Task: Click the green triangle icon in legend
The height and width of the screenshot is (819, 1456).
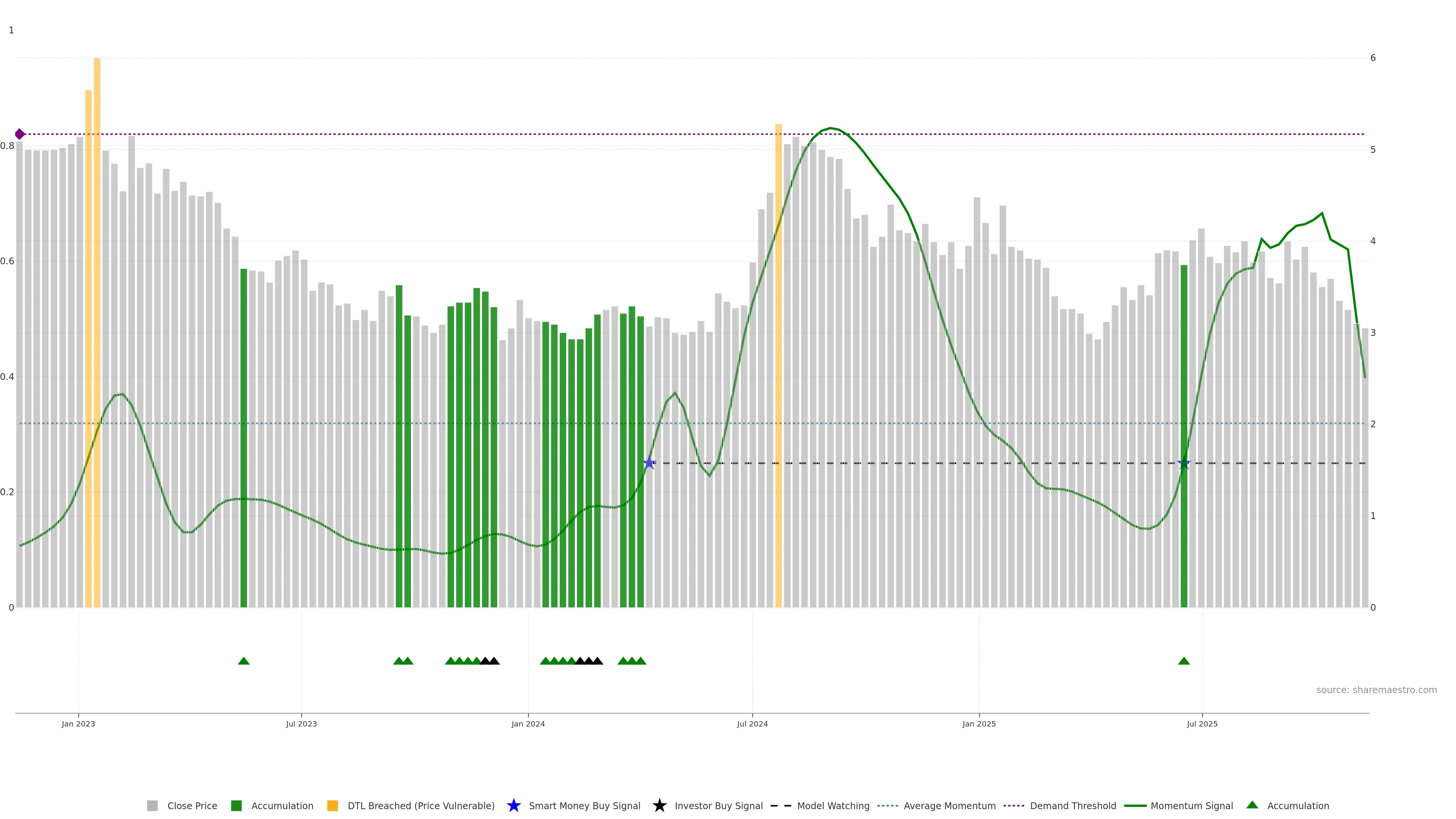Action: point(1252,805)
